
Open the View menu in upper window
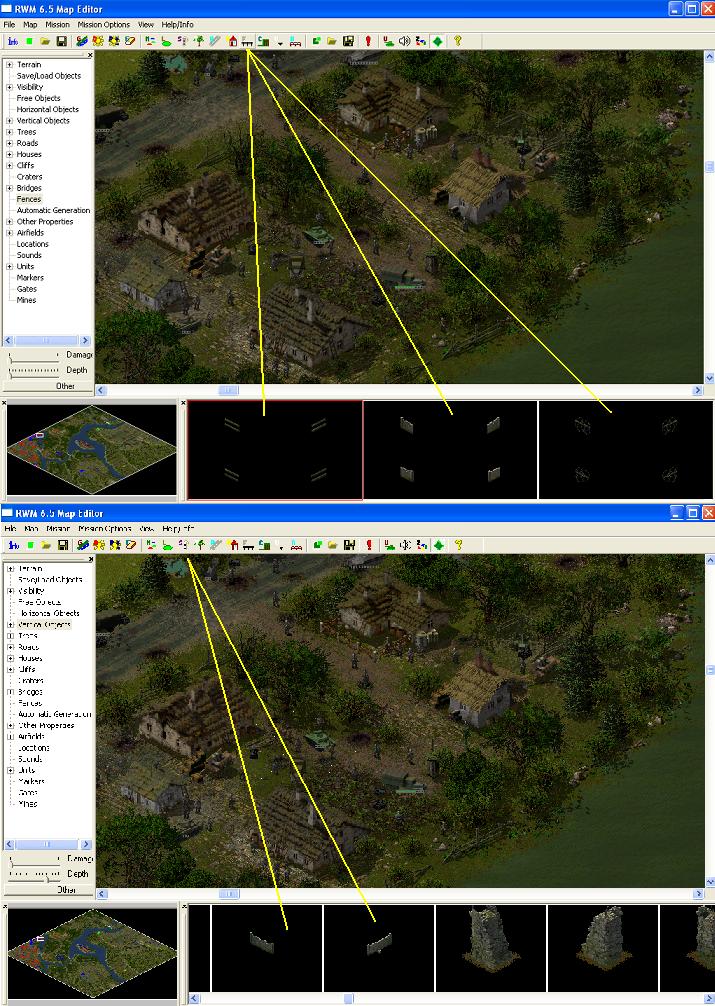pos(146,24)
